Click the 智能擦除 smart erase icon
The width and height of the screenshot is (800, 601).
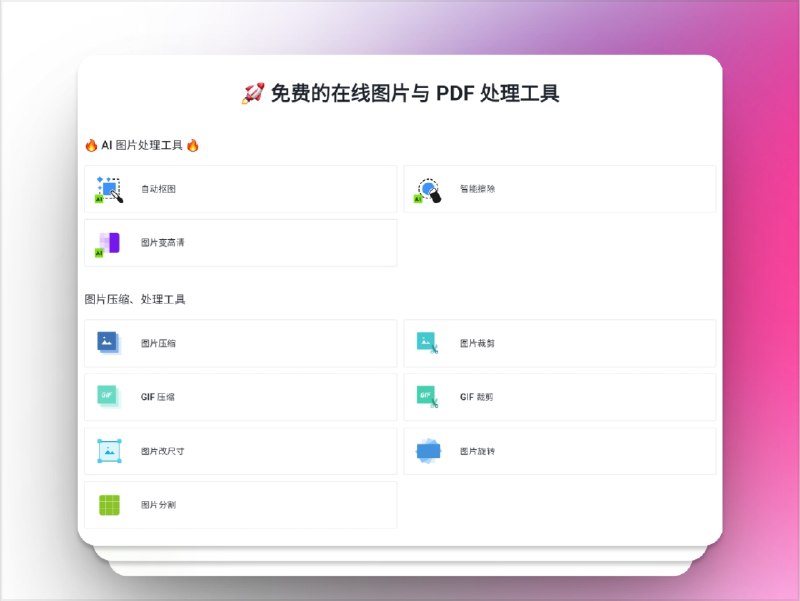428,190
